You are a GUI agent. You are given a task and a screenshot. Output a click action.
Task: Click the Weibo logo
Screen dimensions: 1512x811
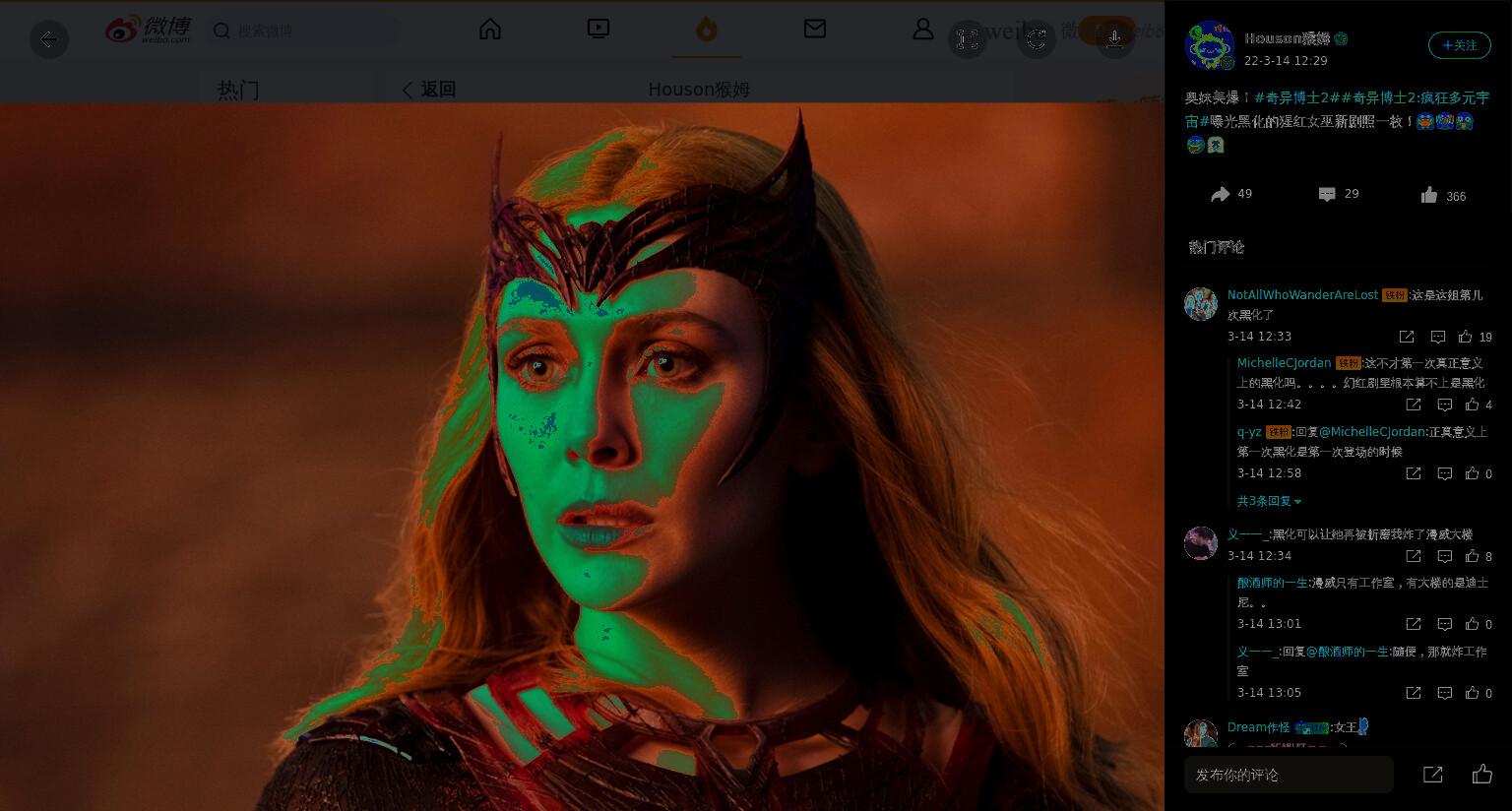click(149, 30)
